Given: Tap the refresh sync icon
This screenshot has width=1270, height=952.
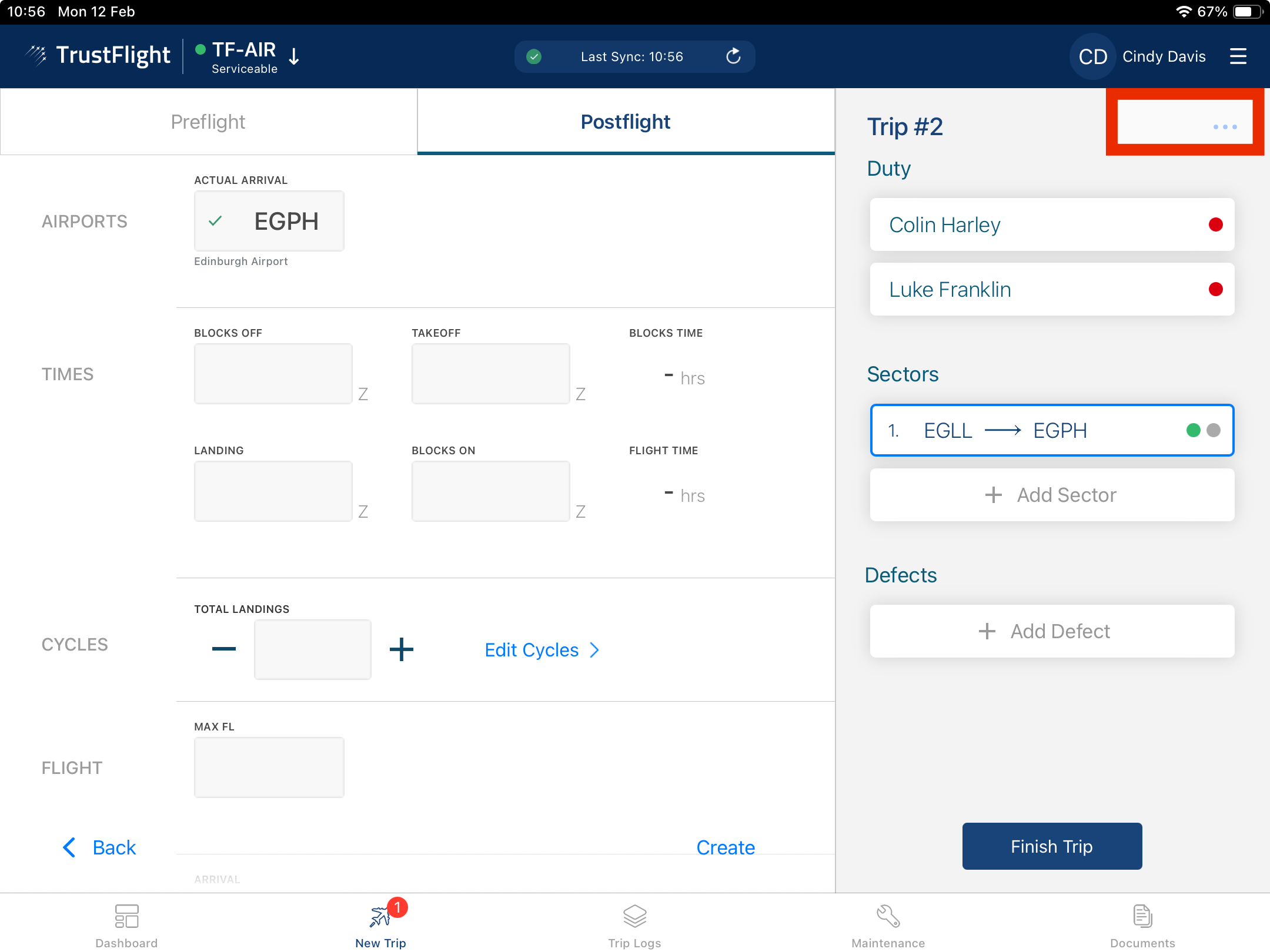Looking at the screenshot, I should click(733, 56).
